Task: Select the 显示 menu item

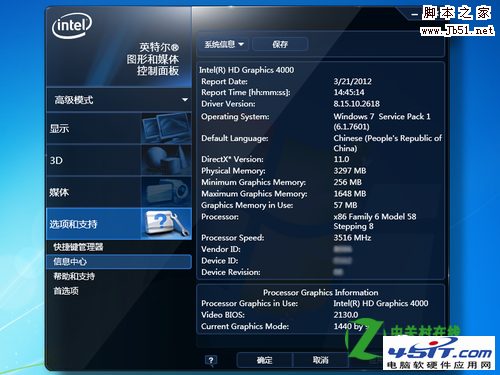Action: tap(119, 128)
